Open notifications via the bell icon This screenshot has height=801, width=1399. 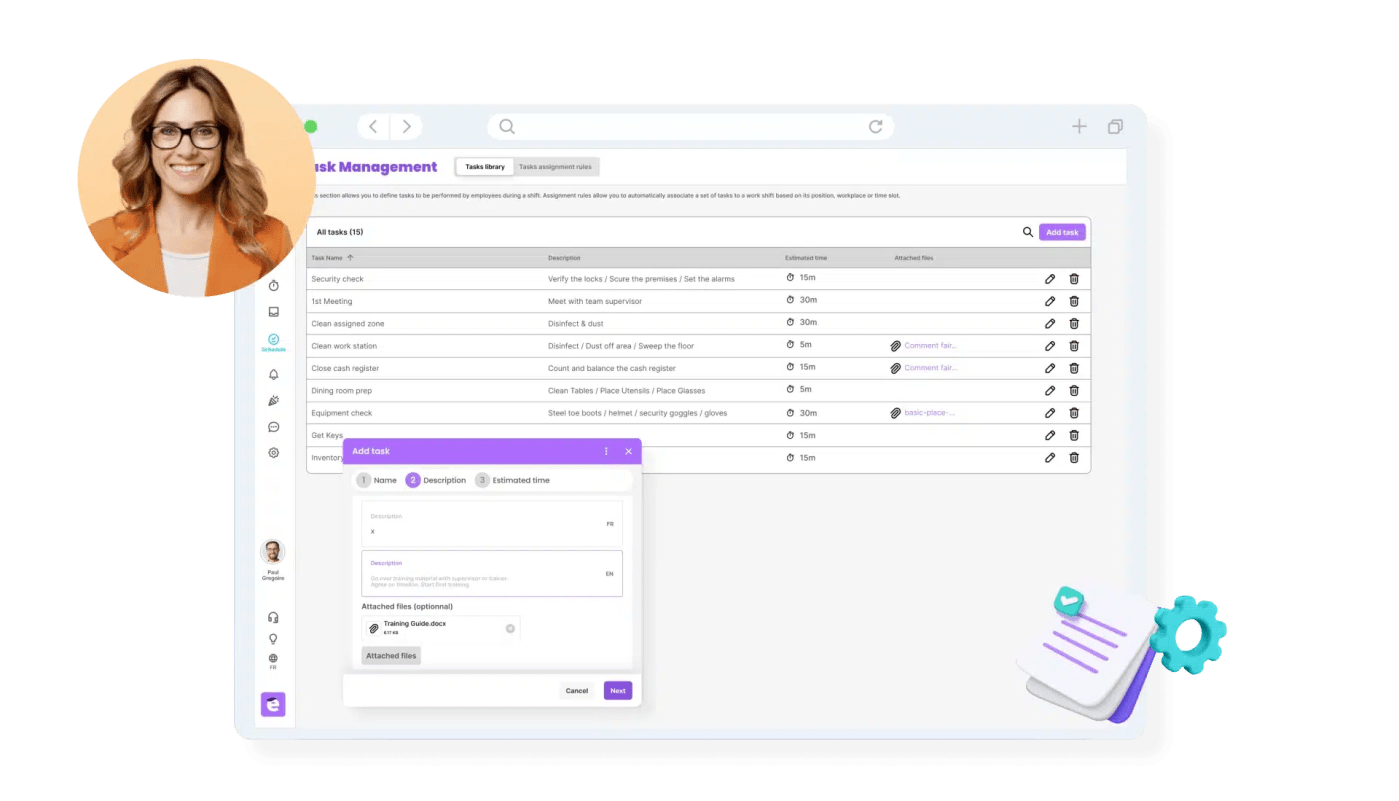tap(272, 373)
